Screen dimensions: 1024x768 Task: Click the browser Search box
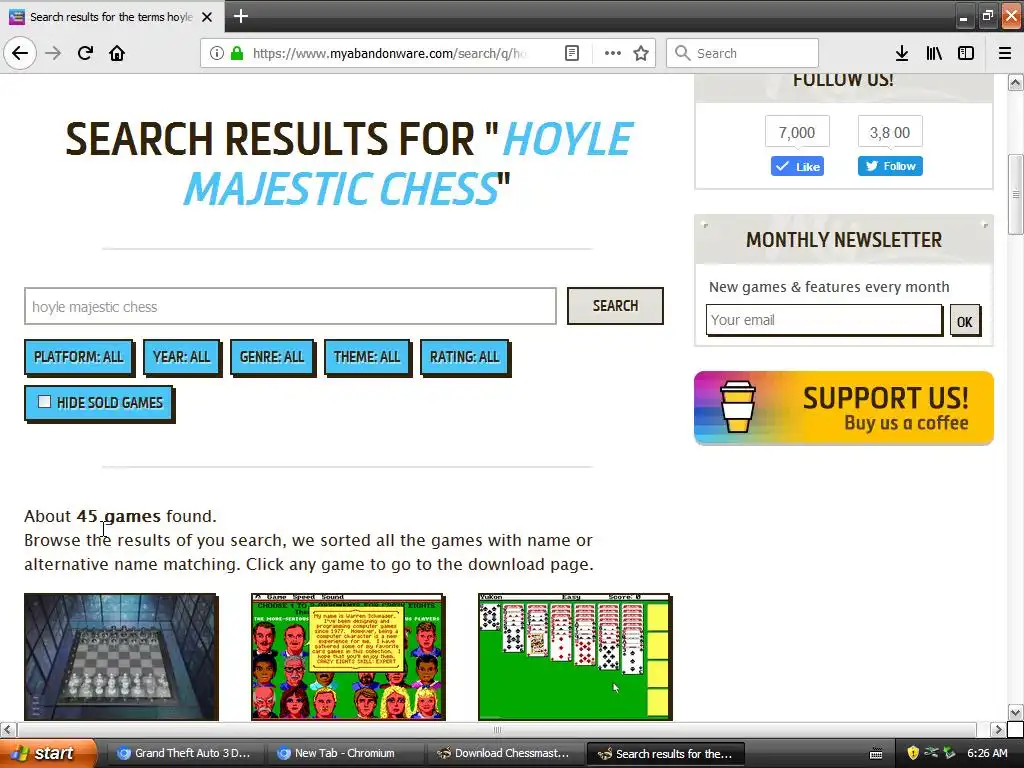742,53
